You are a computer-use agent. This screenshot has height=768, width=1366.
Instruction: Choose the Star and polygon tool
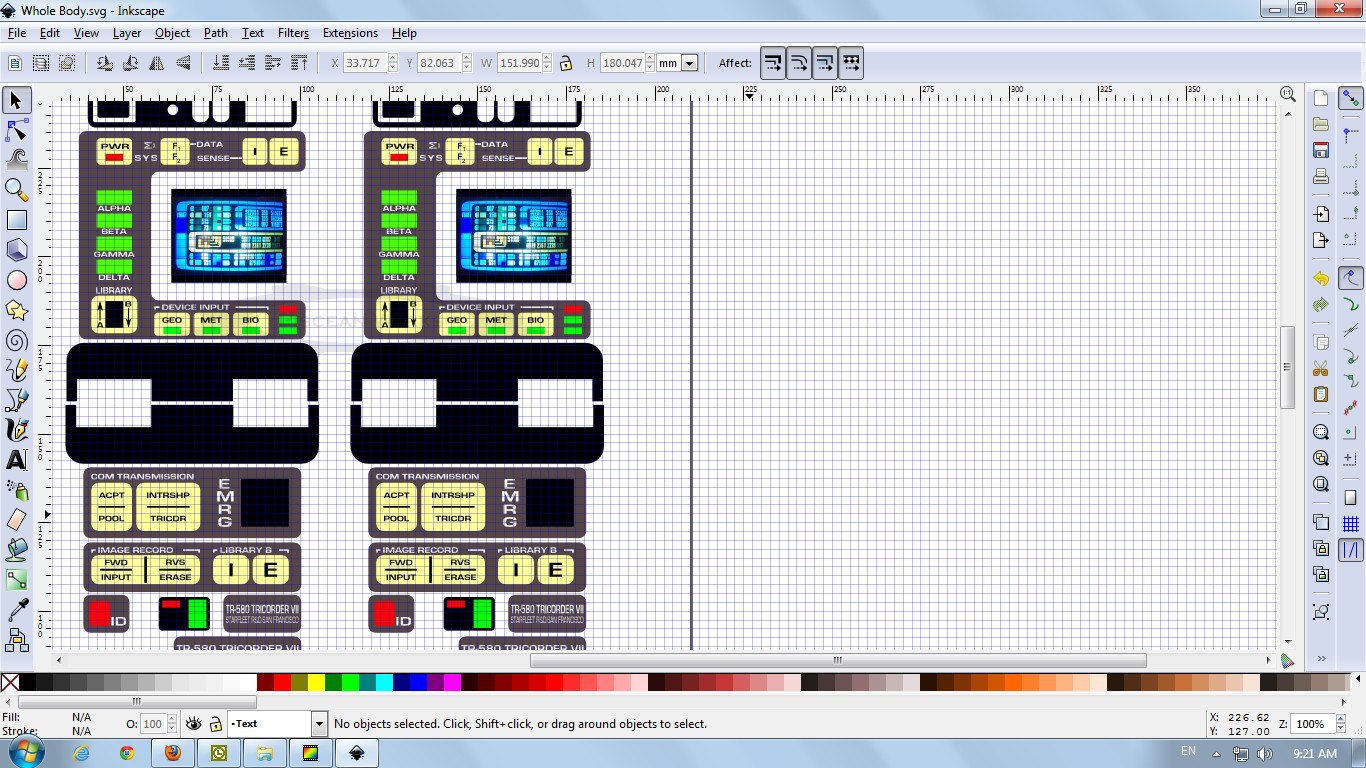pyautogui.click(x=17, y=310)
